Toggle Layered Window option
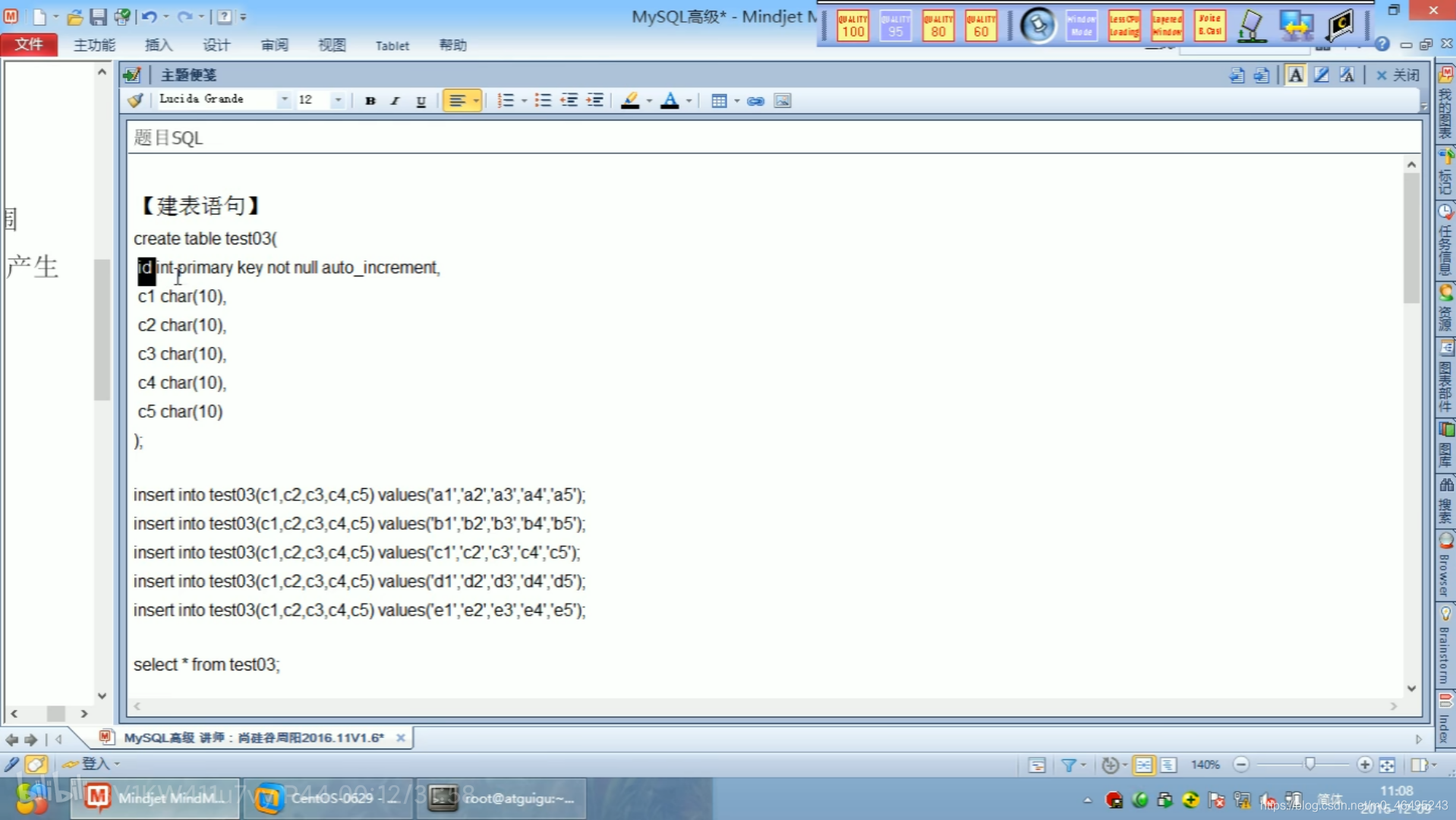Viewport: 1456px width, 820px height. point(1166,25)
